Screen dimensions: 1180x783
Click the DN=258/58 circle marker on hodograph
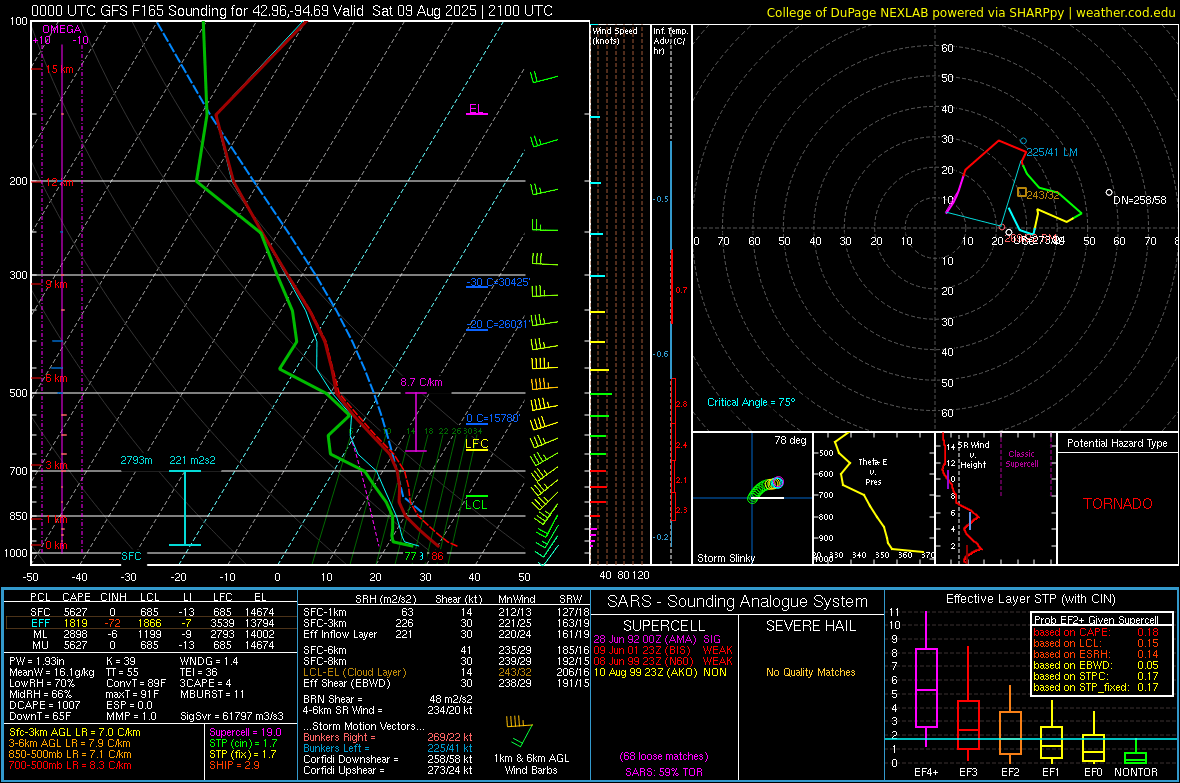click(x=1109, y=193)
